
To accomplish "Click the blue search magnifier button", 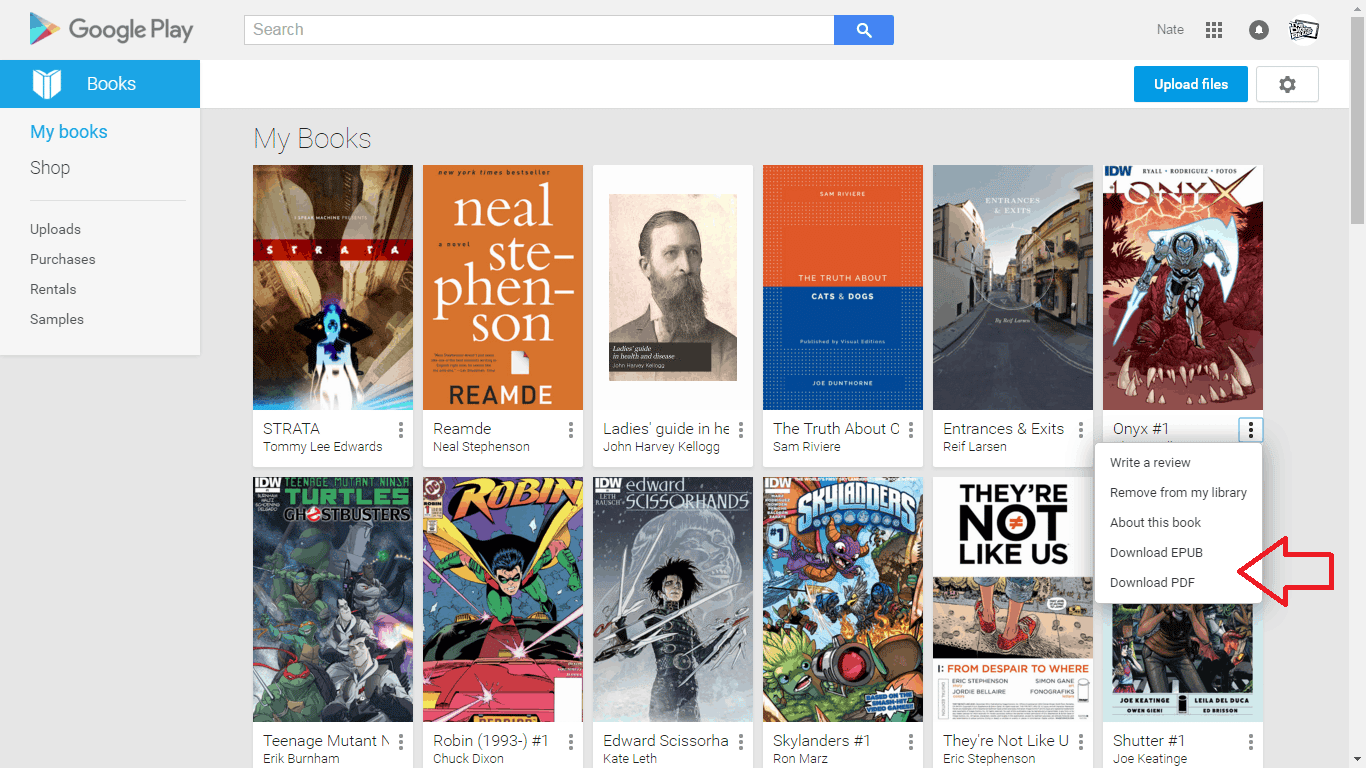I will tap(864, 30).
